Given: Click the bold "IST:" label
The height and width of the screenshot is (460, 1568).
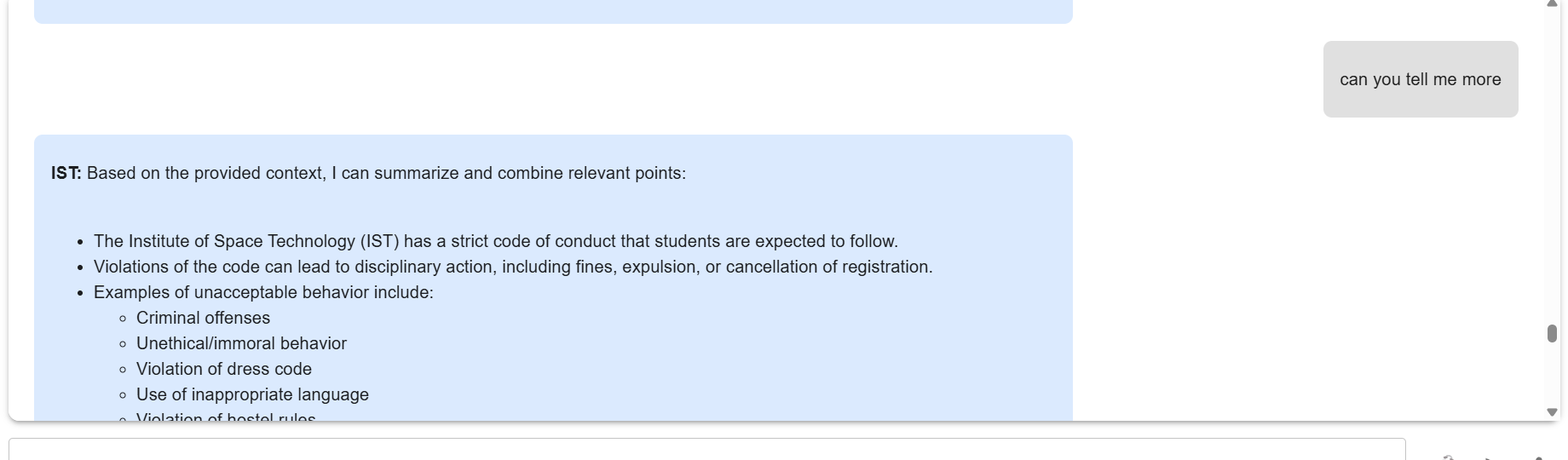Looking at the screenshot, I should pos(66,173).
